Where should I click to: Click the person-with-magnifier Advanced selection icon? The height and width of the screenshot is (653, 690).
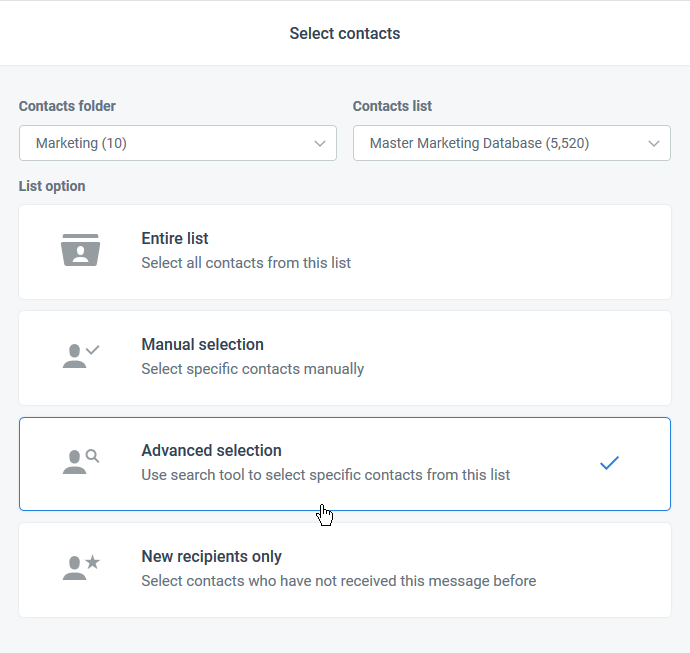pyautogui.click(x=81, y=462)
